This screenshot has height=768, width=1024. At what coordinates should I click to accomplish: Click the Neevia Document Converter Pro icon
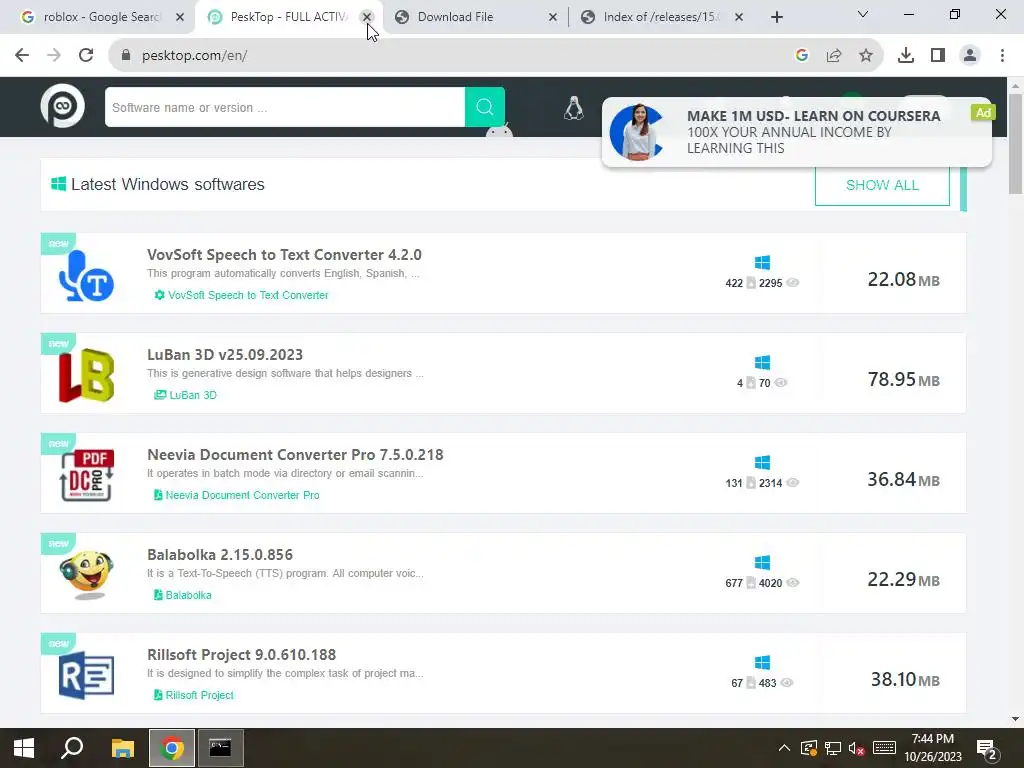click(86, 475)
